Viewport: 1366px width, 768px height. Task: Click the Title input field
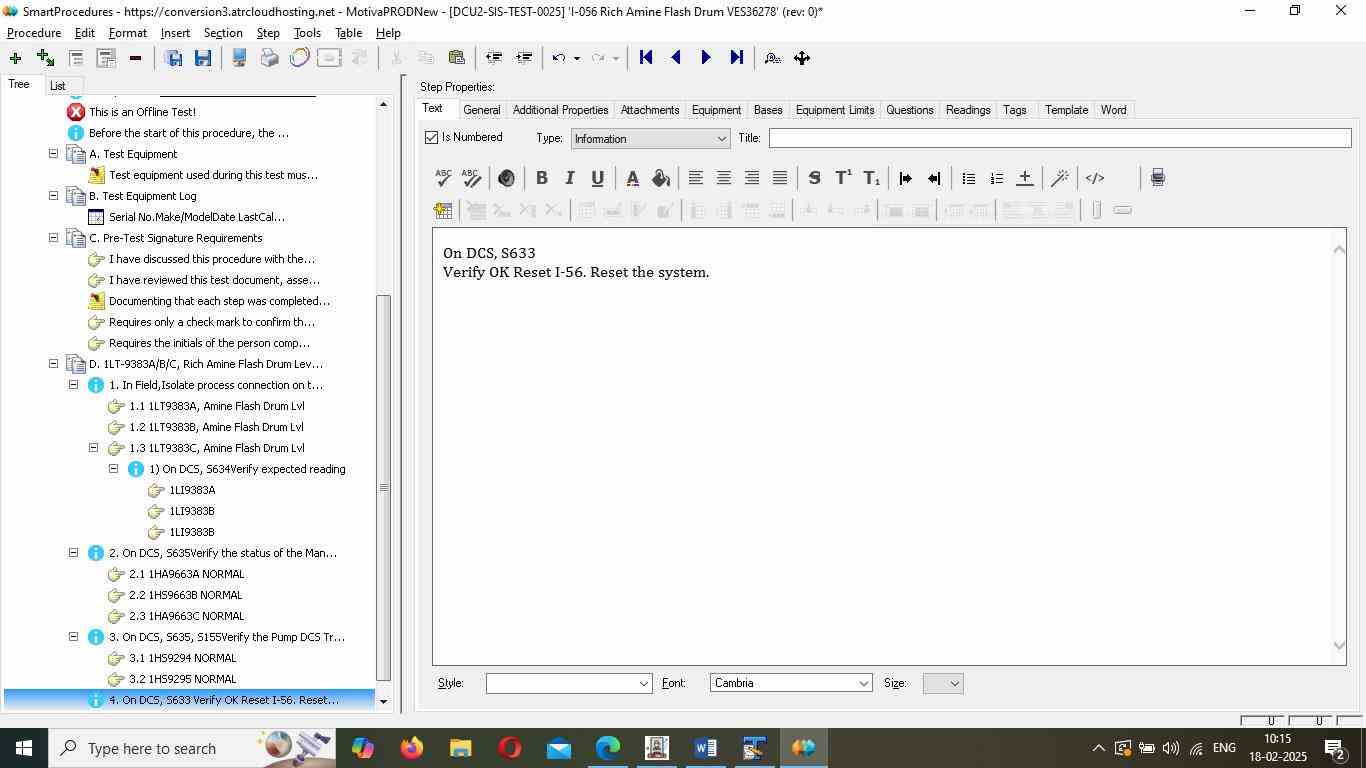pos(1059,138)
